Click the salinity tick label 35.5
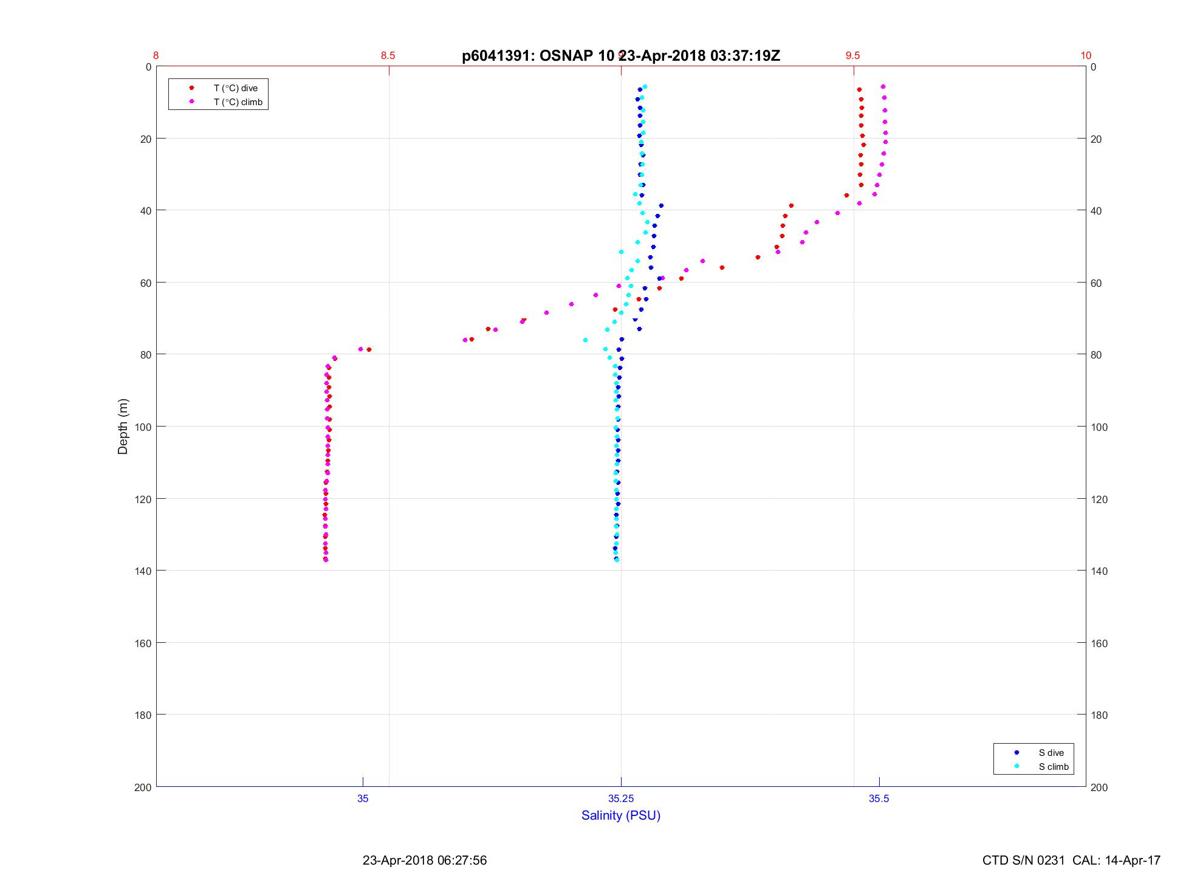This screenshot has height=885, width=1200. [879, 798]
